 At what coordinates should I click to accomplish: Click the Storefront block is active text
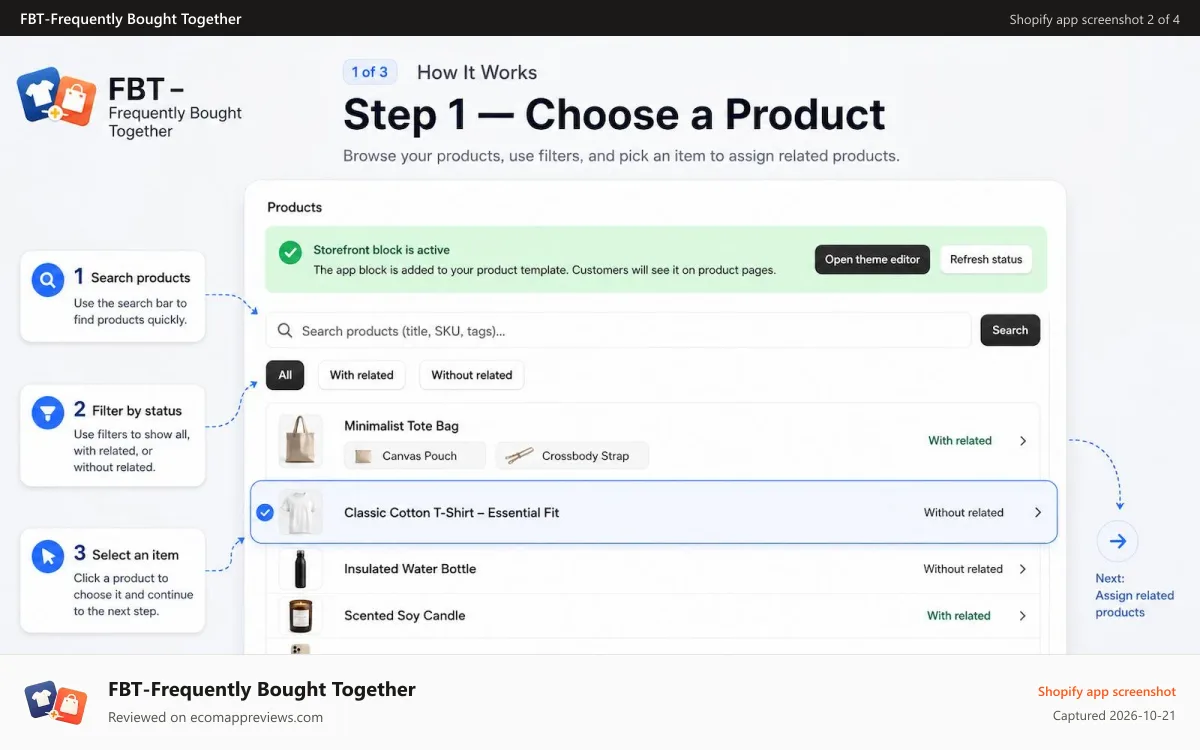click(x=381, y=250)
